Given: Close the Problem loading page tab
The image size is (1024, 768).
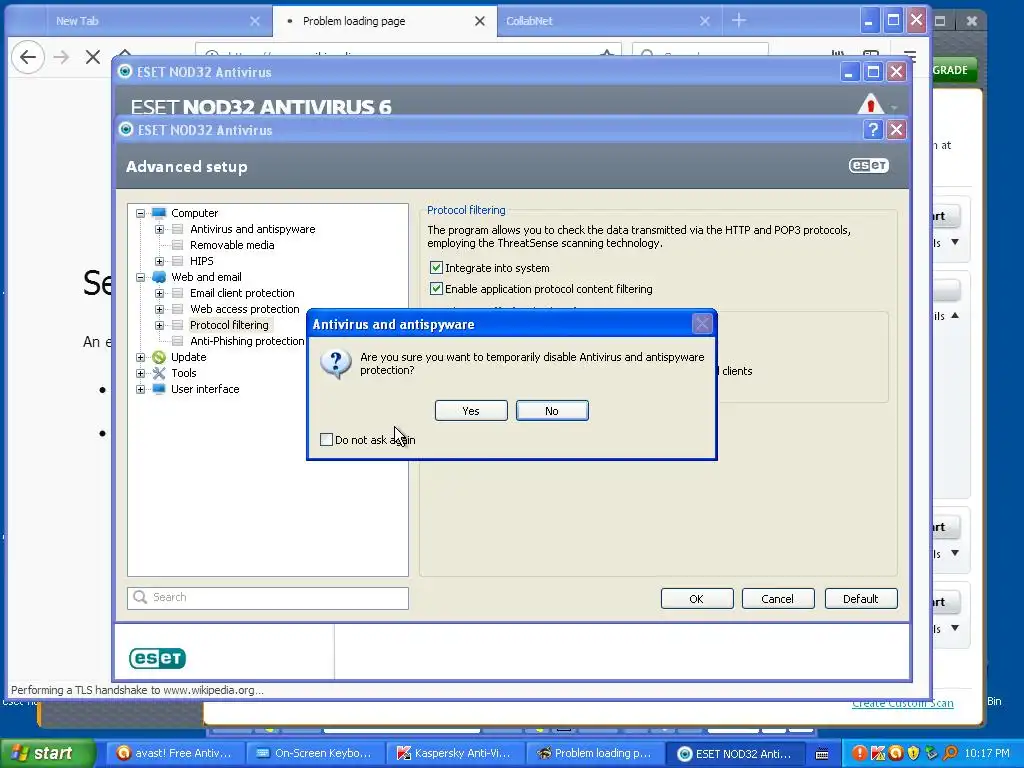Looking at the screenshot, I should tap(479, 21).
